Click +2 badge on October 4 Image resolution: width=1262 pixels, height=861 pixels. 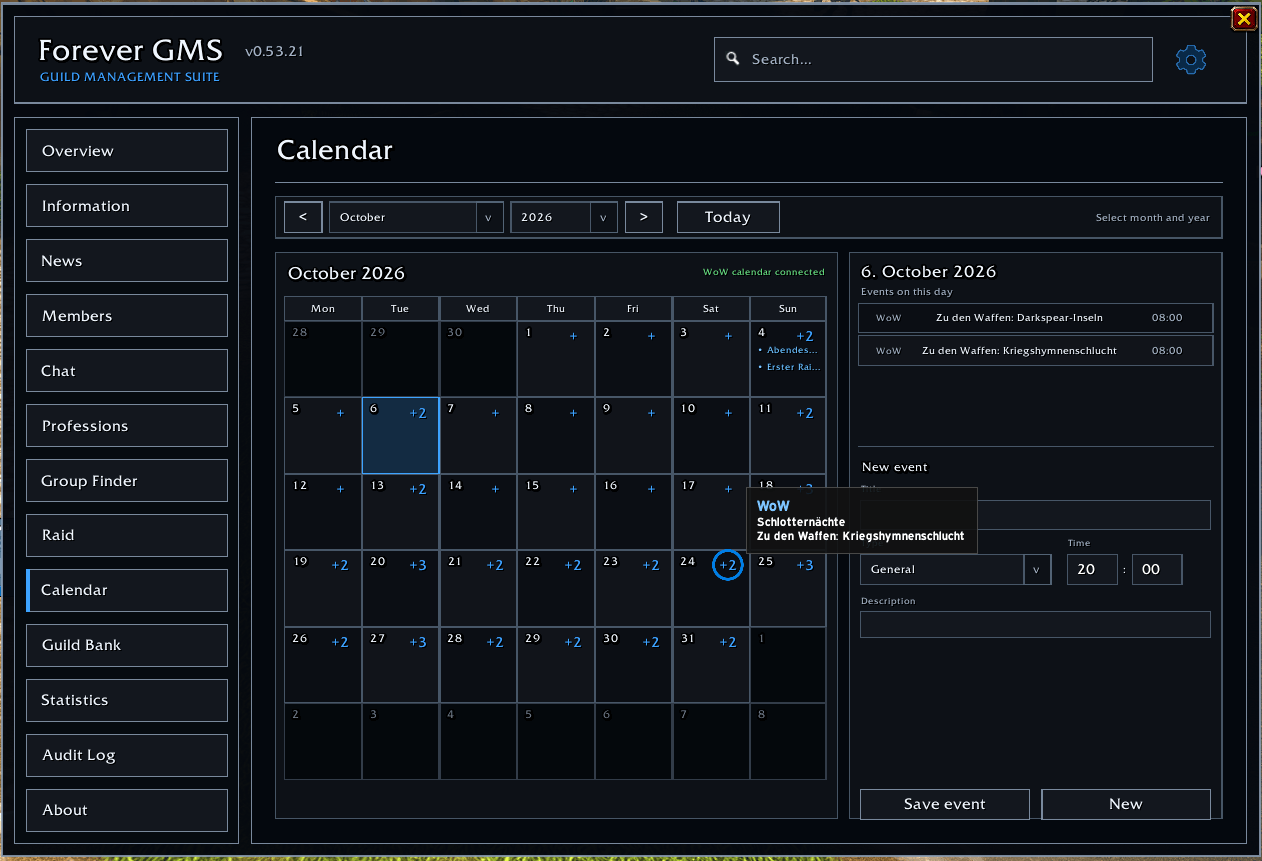[805, 336]
